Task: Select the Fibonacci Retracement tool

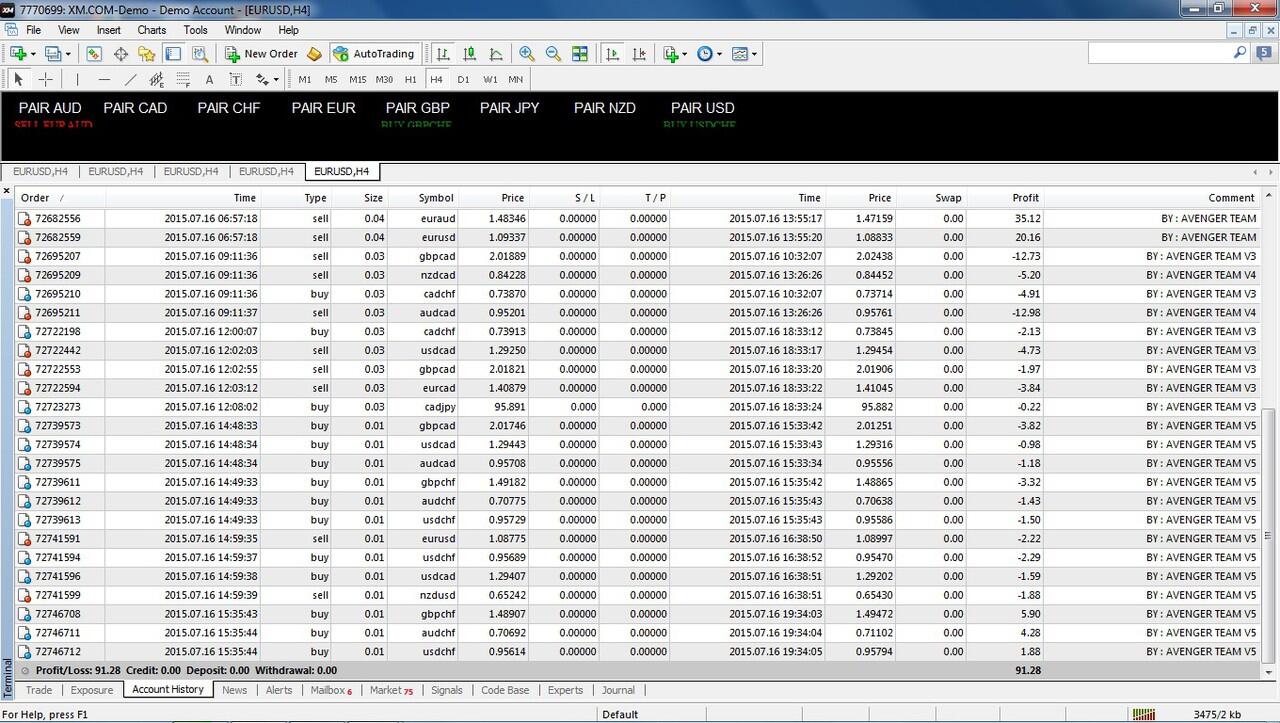Action: tap(182, 79)
